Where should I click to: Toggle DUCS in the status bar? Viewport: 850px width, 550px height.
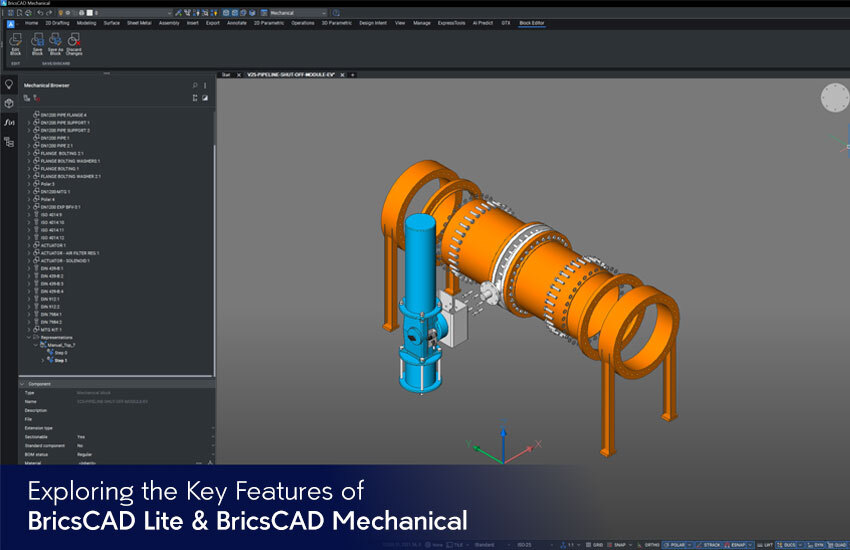click(787, 545)
